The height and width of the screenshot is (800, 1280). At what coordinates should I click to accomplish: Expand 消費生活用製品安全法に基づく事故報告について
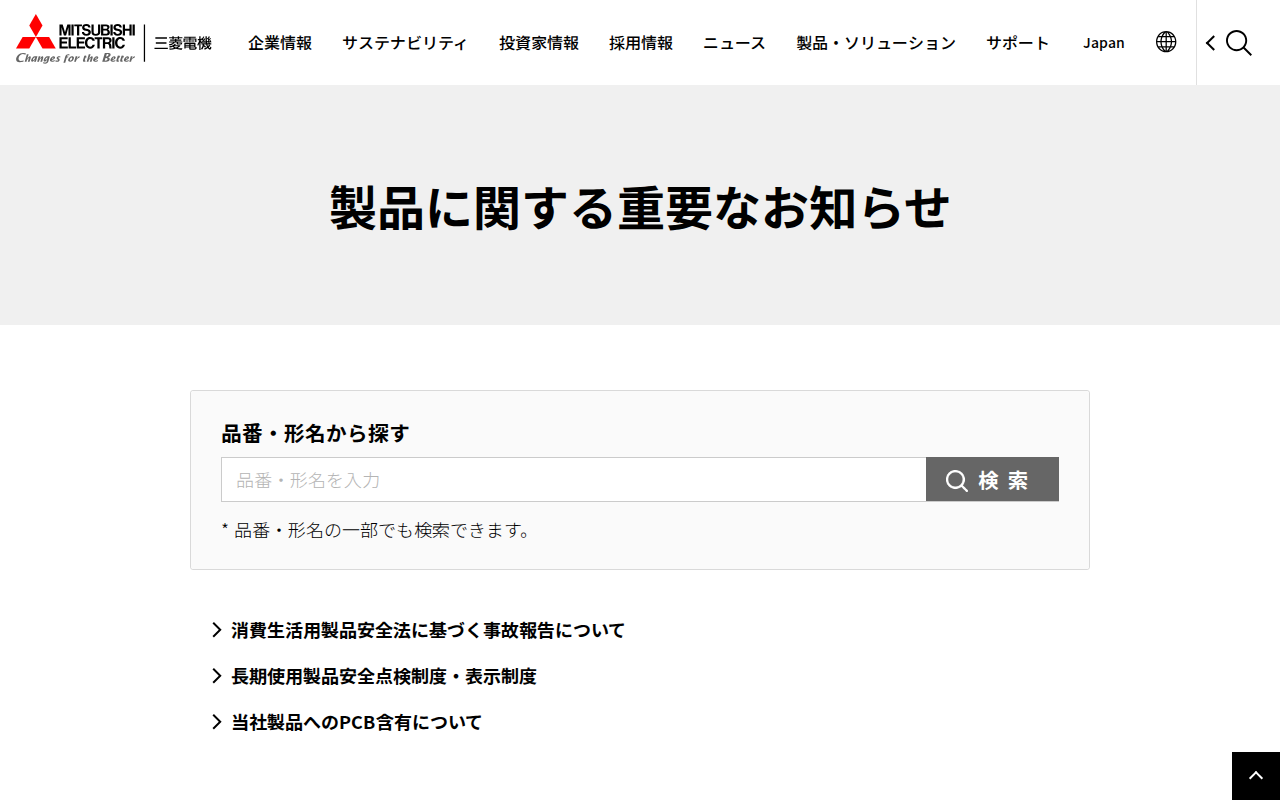click(x=427, y=630)
